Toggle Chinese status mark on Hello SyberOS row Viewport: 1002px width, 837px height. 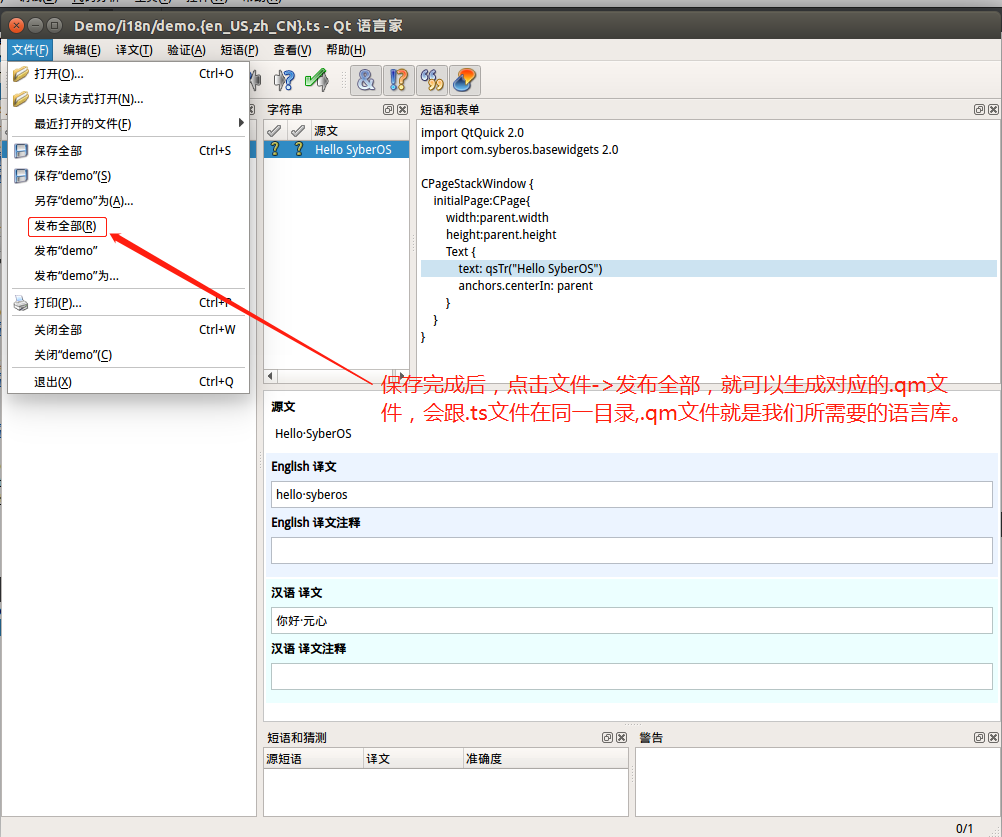pos(297,150)
